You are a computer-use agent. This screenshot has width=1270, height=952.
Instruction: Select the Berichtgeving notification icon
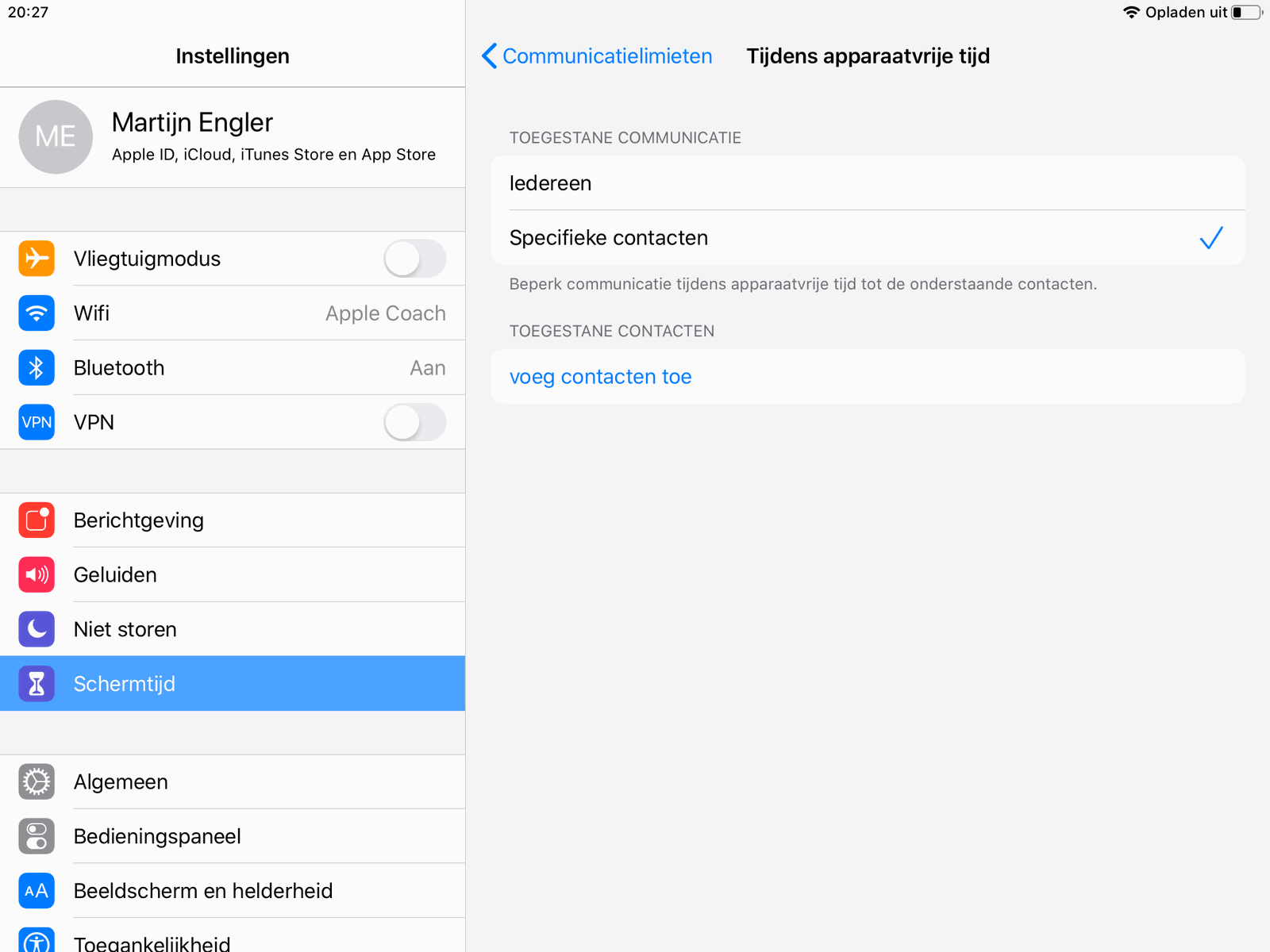coord(37,520)
